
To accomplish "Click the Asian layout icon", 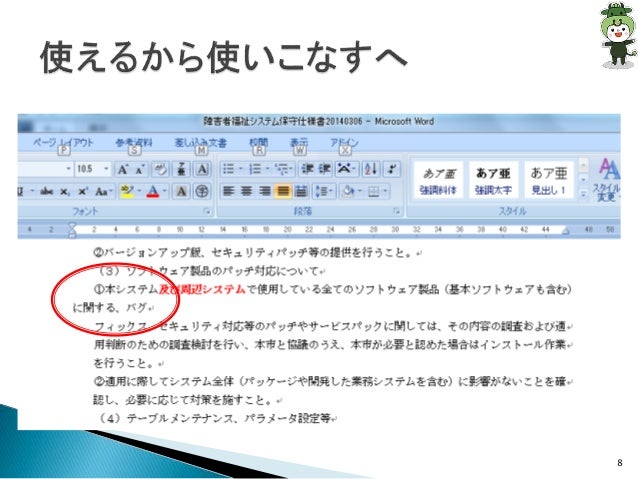I will point(345,169).
